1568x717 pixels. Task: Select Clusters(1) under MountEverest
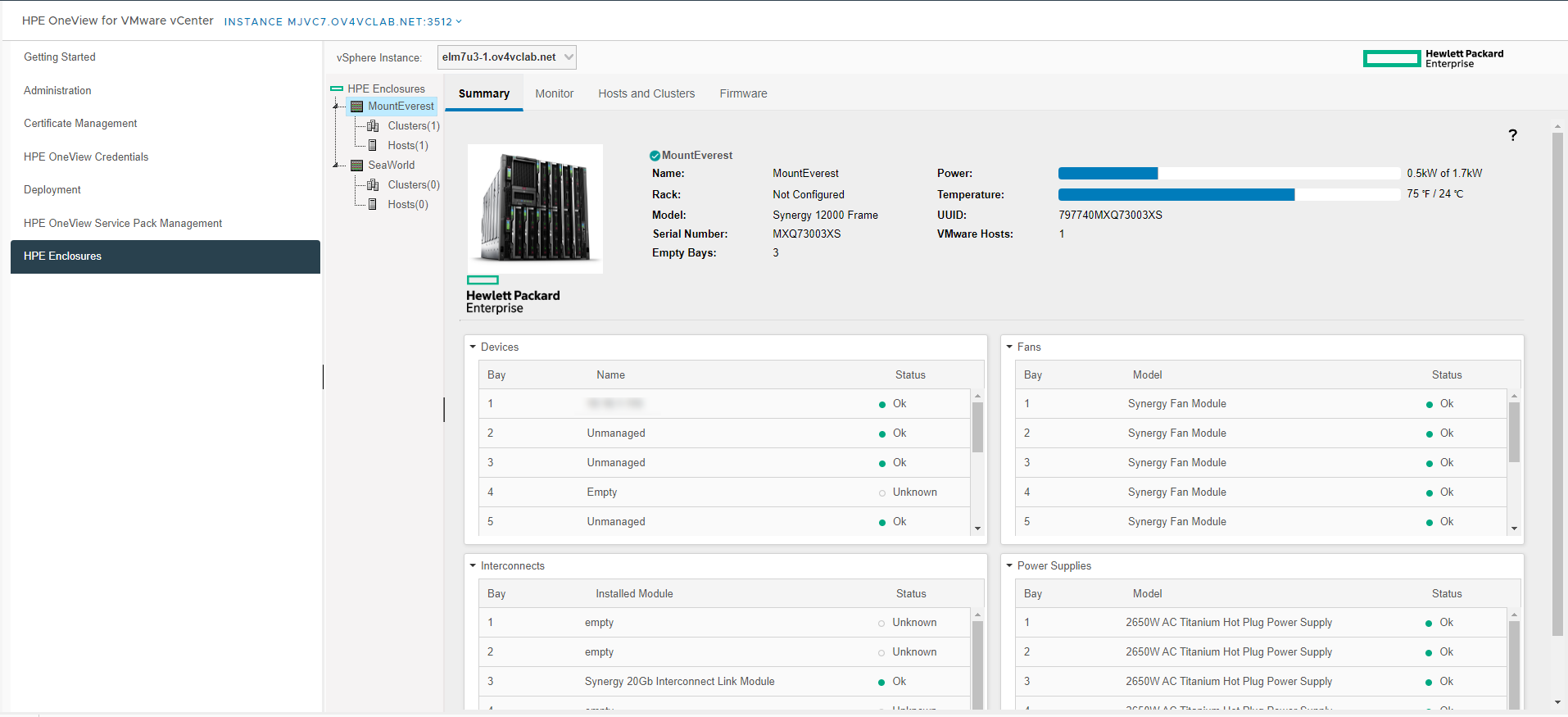click(x=414, y=126)
